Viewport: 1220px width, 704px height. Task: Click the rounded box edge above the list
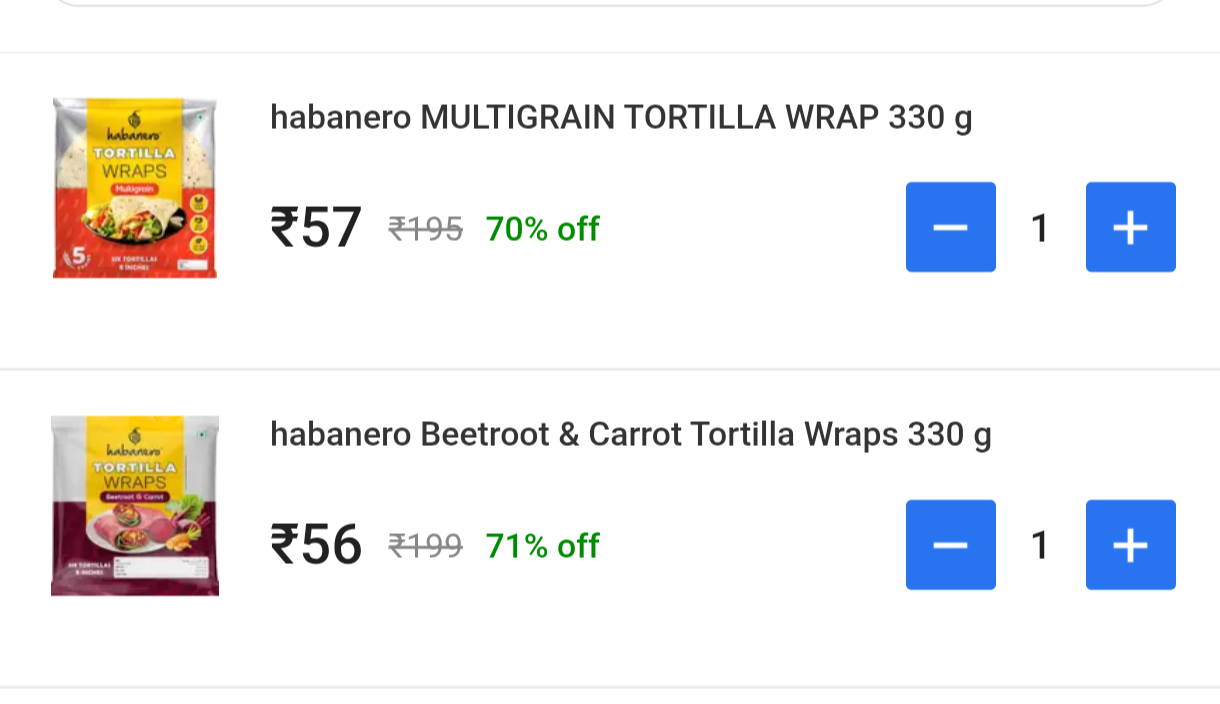(x=610, y=4)
